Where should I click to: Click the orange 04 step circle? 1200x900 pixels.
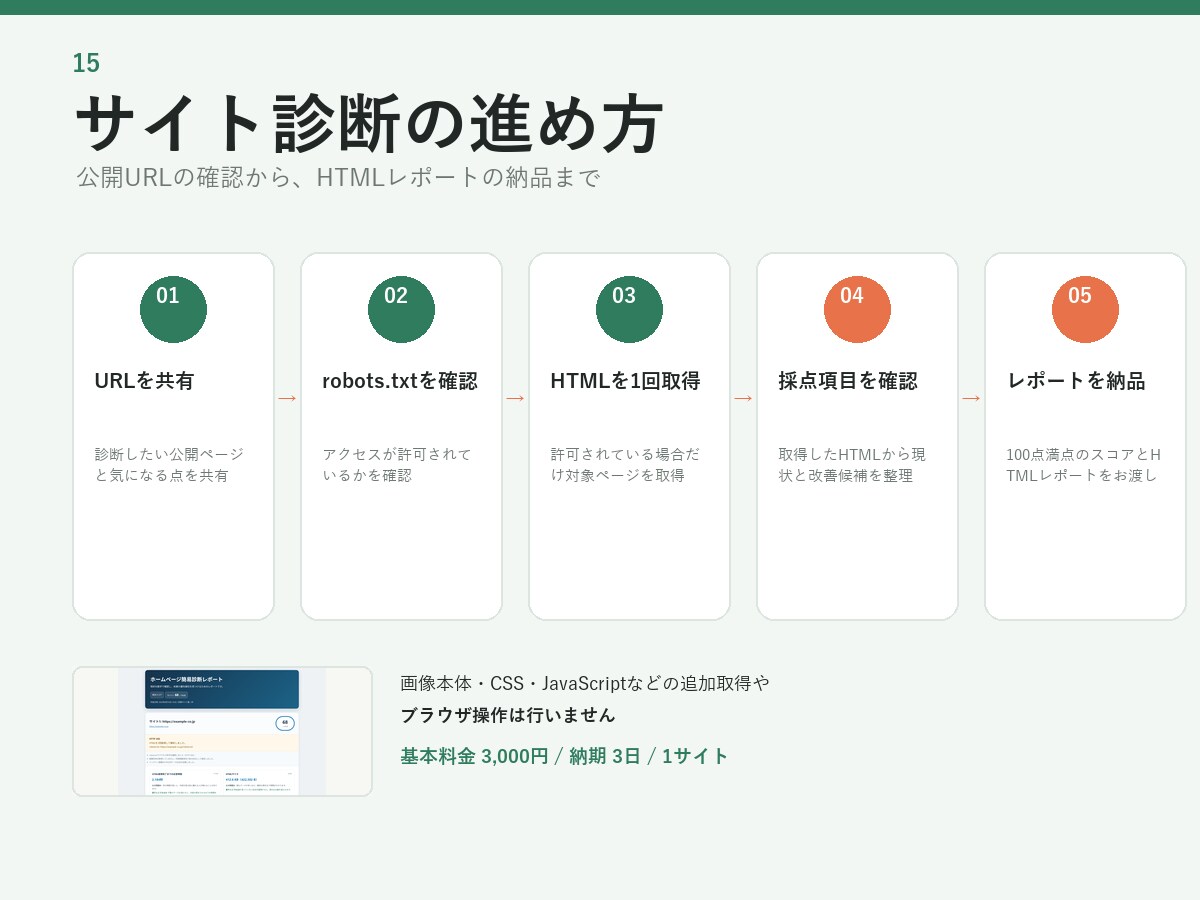[x=857, y=309]
